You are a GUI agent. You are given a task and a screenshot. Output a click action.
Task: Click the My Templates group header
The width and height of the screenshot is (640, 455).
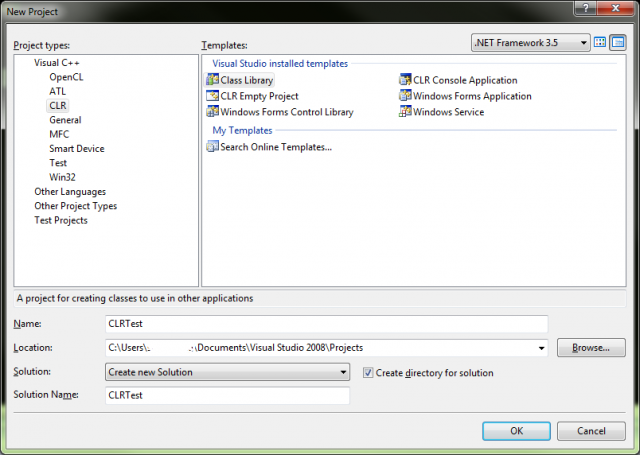(242, 130)
